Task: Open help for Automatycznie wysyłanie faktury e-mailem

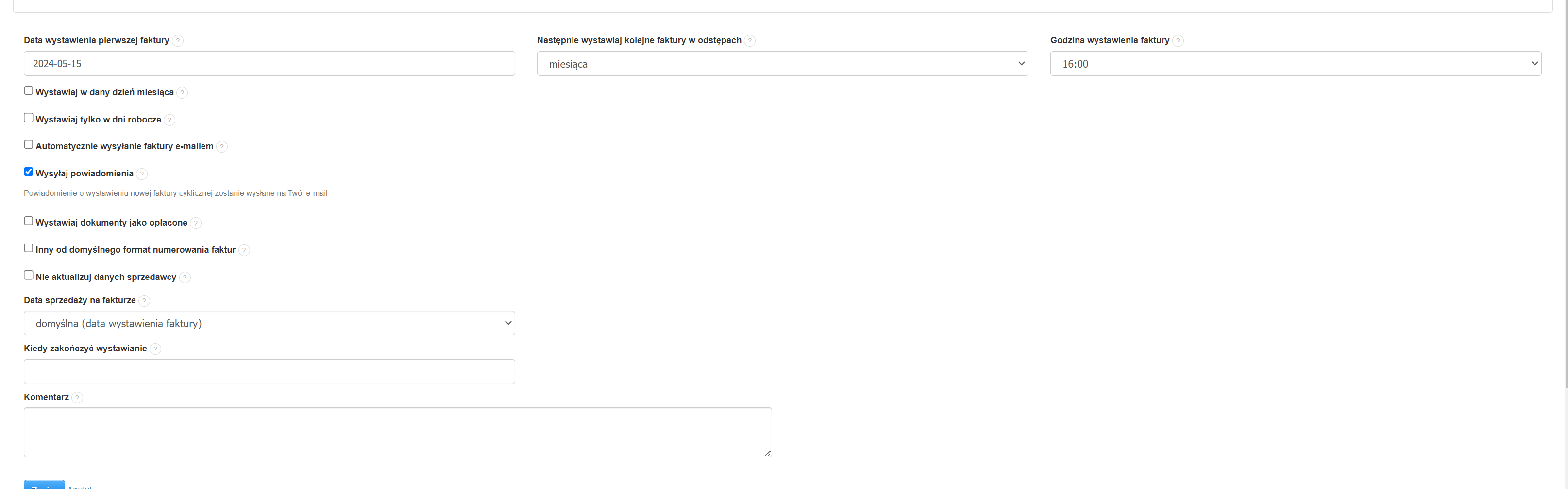Action: [x=221, y=147]
